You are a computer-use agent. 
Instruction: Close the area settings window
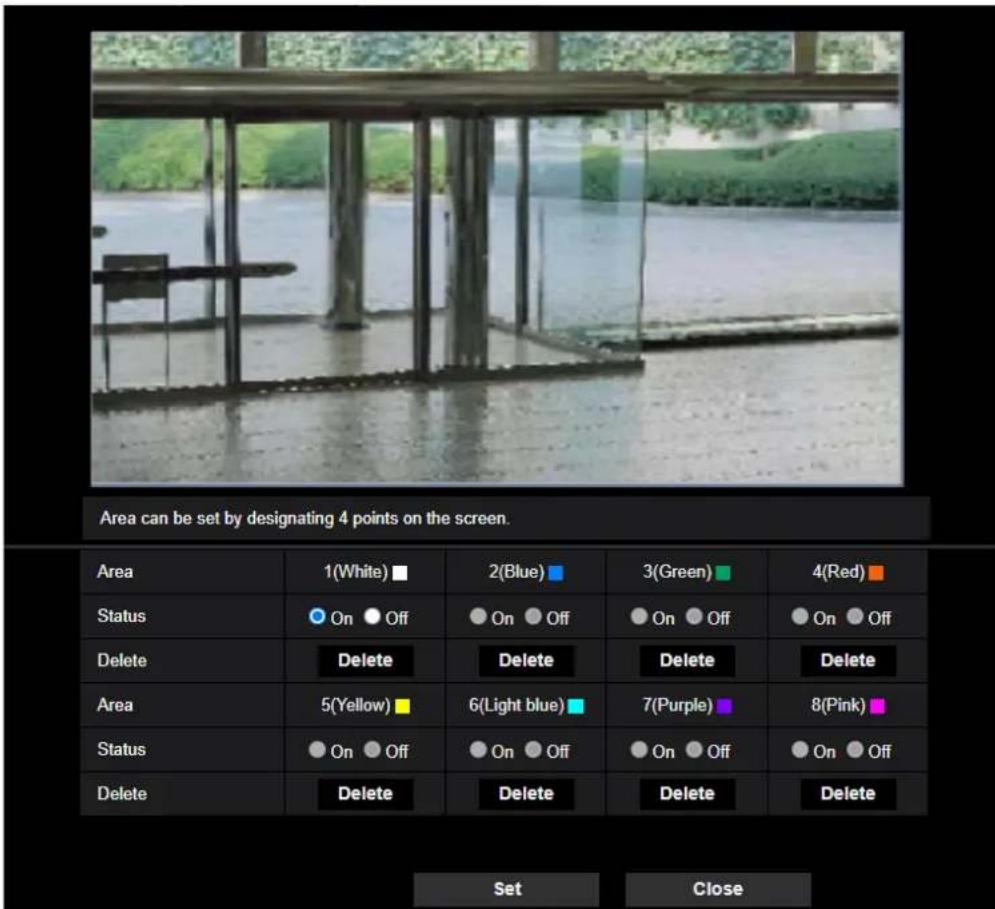718,889
